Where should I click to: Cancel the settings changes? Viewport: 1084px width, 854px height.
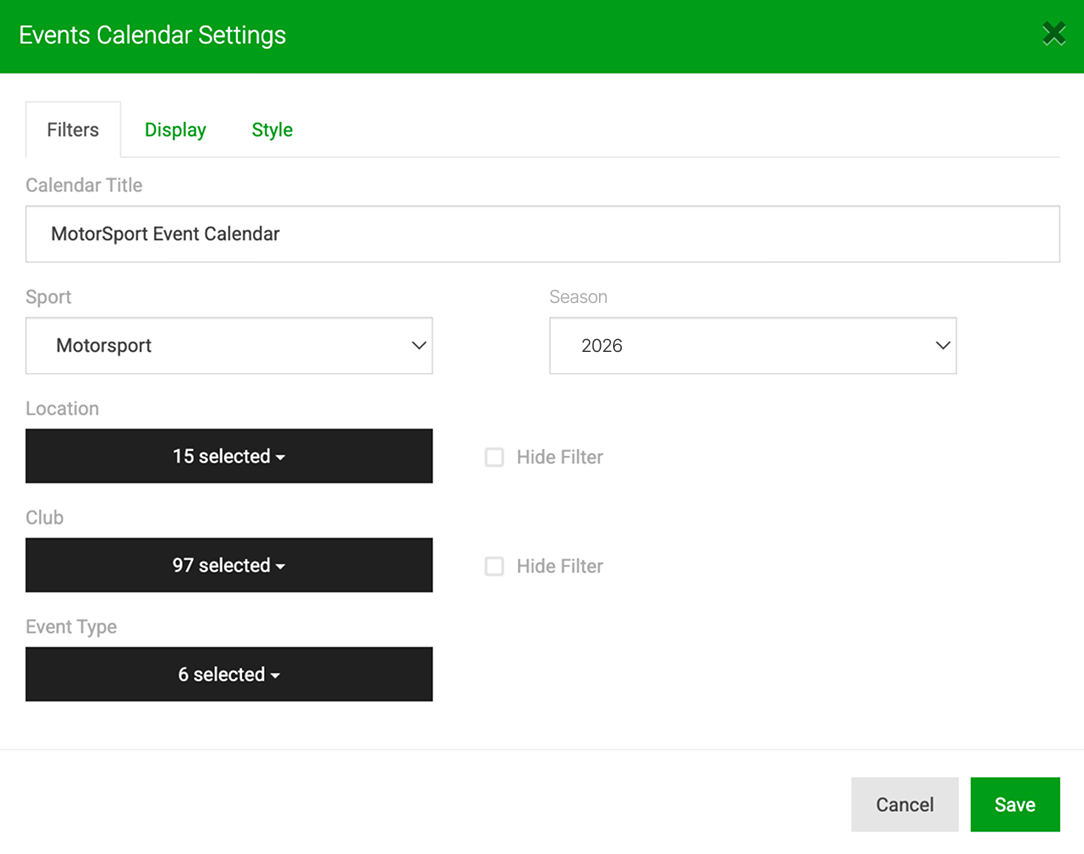pos(904,804)
